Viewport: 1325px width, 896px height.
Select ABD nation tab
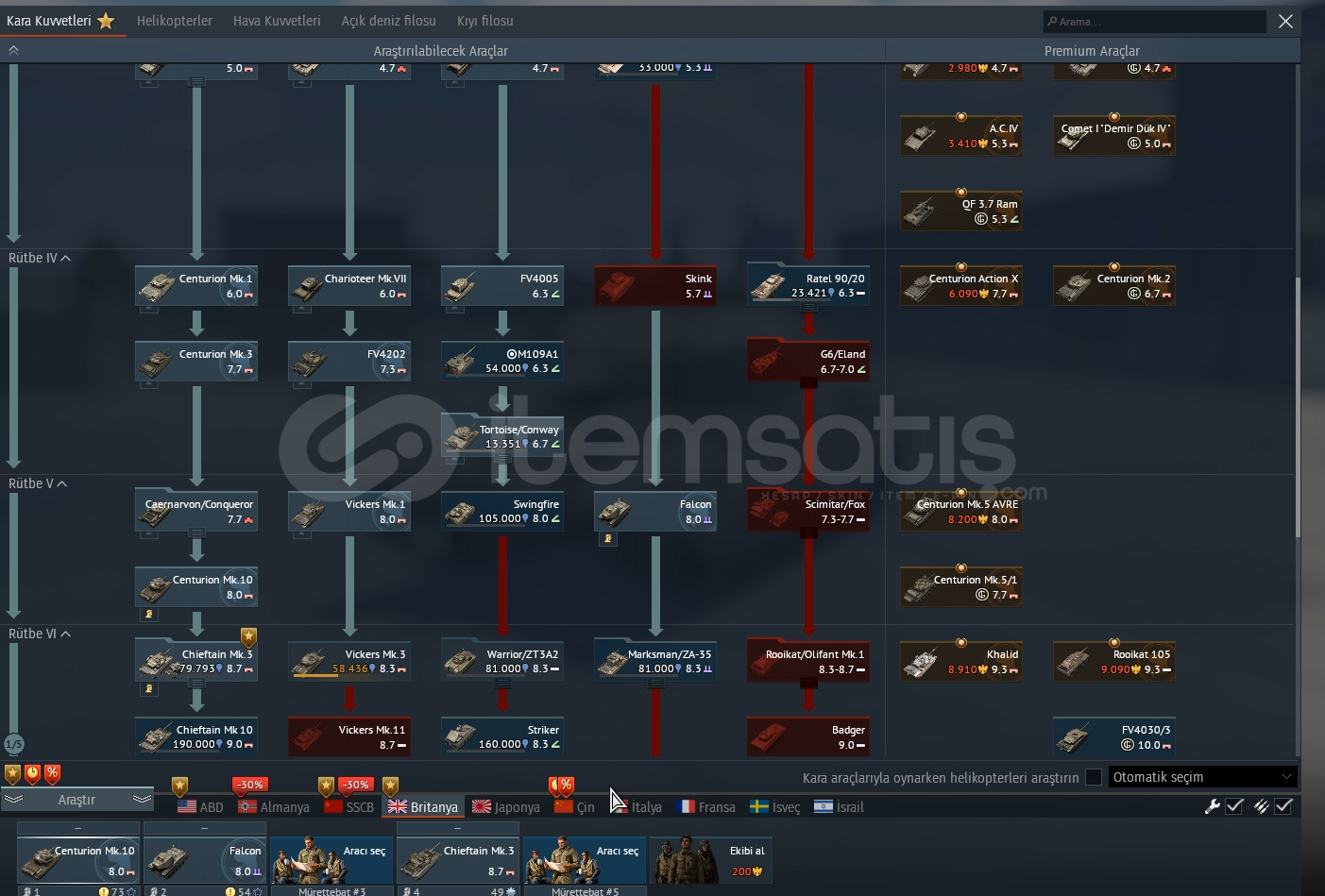click(x=200, y=807)
